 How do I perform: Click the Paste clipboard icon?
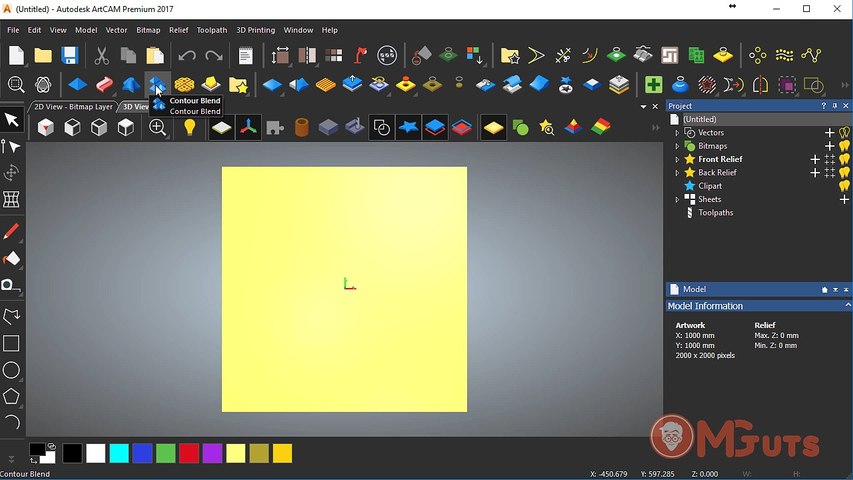[x=154, y=56]
